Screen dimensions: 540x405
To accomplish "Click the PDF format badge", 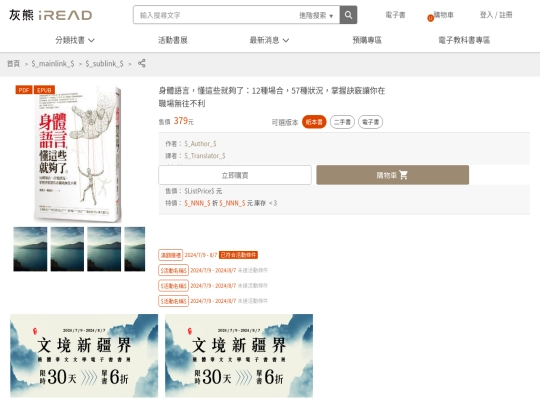I will (x=24, y=90).
